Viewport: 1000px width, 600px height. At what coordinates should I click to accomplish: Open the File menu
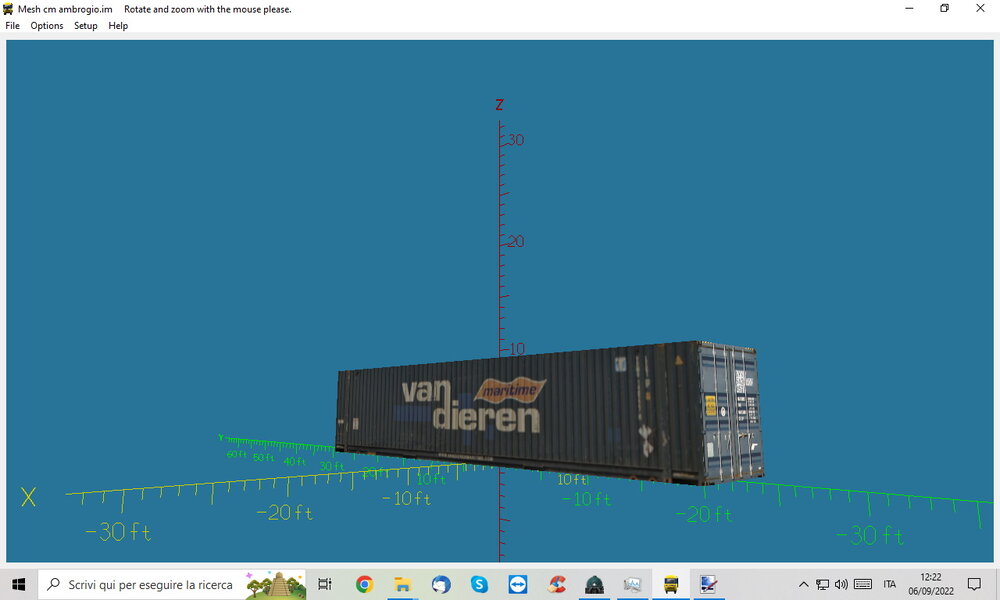click(x=12, y=26)
